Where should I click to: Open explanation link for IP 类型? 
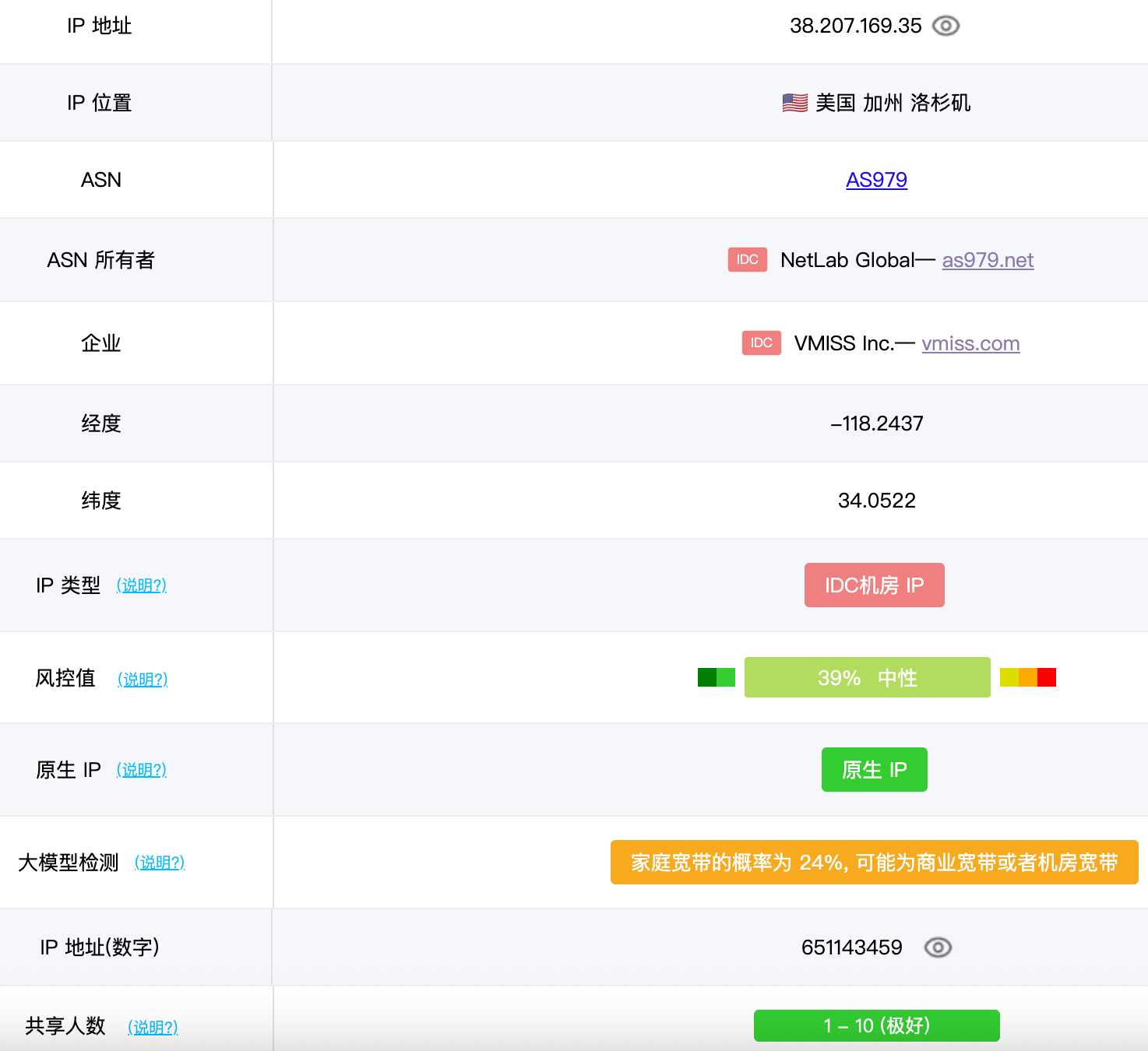(x=142, y=585)
